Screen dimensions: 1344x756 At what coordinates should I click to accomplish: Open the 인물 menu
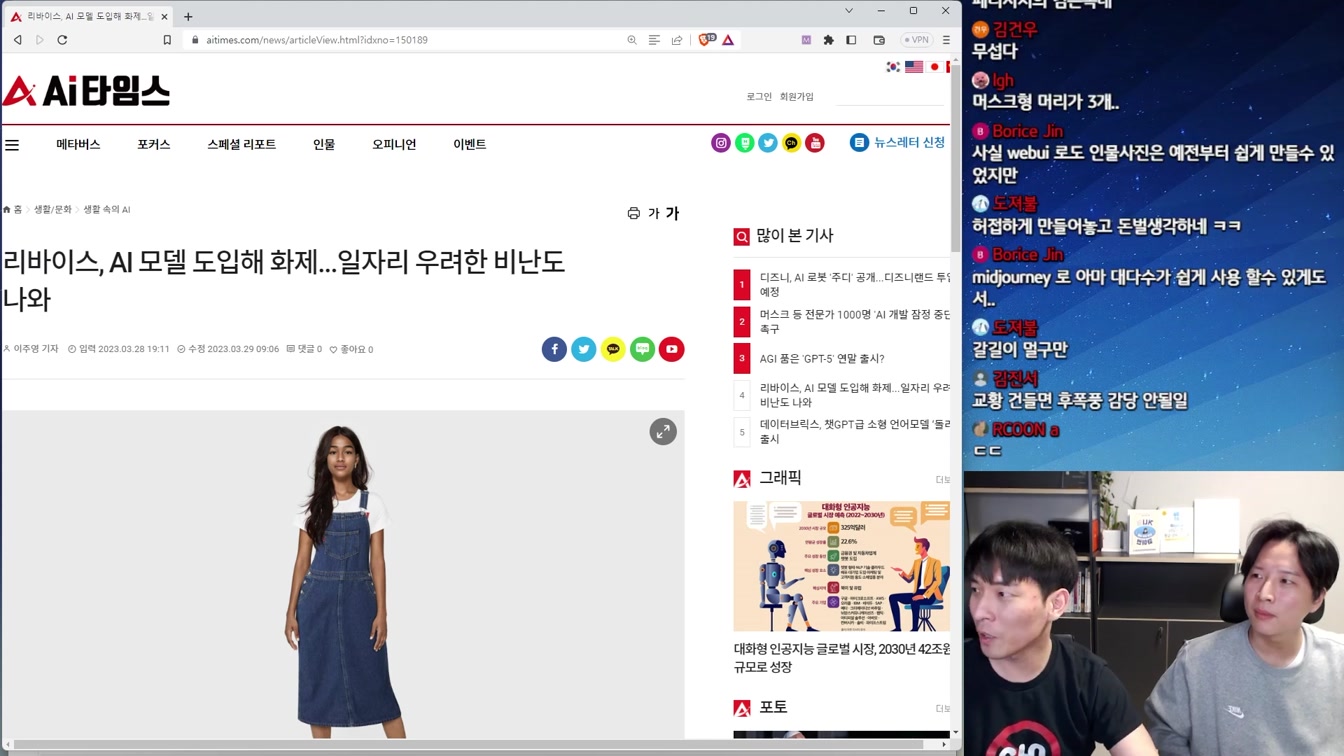[324, 145]
